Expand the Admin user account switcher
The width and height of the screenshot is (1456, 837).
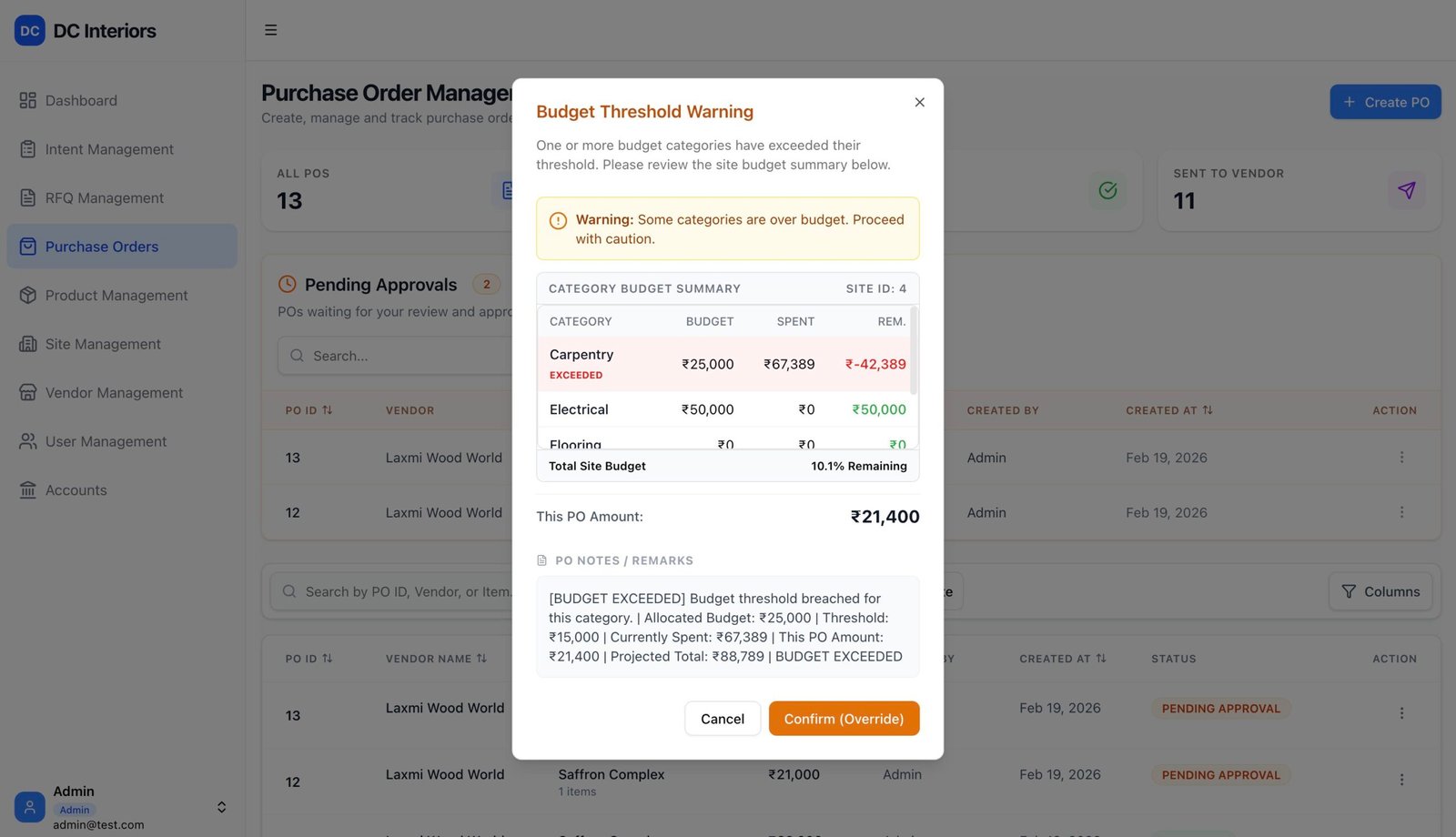pos(221,807)
